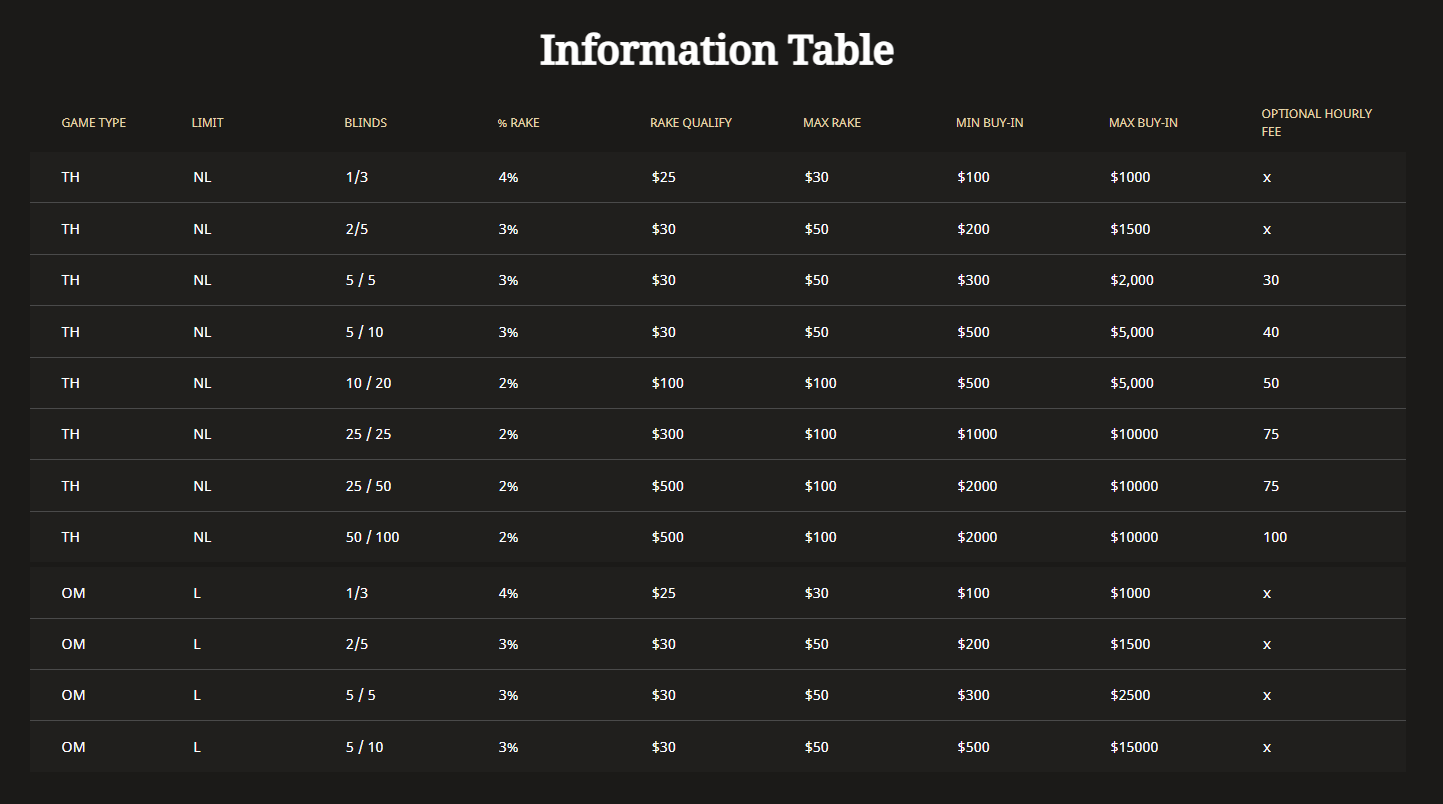The height and width of the screenshot is (804, 1443).
Task: Click the BLINDS column header
Action: point(365,123)
